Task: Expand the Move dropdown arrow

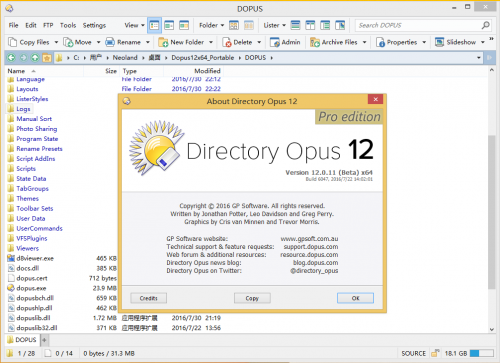Action: [x=98, y=42]
